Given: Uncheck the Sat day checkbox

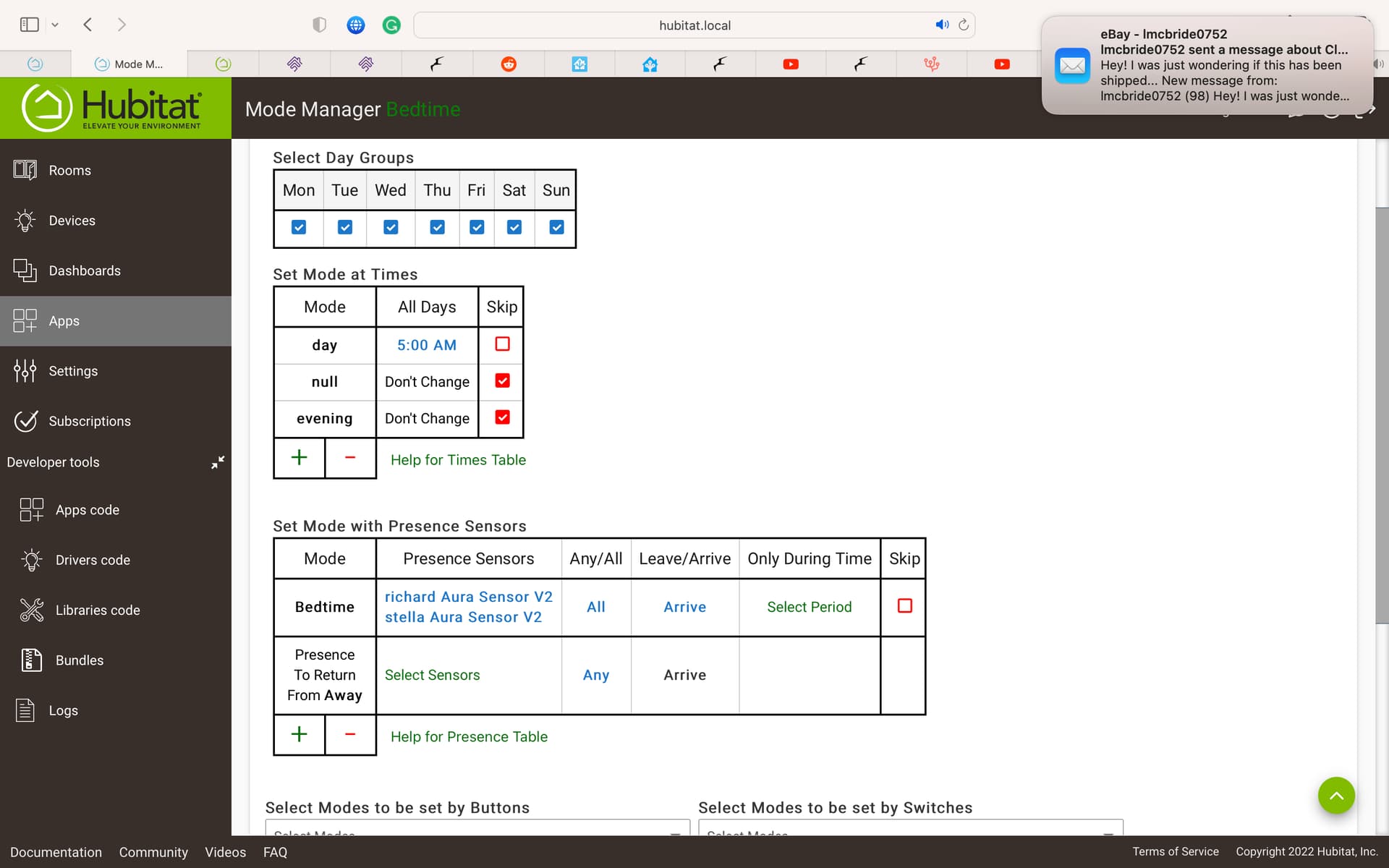Looking at the screenshot, I should pyautogui.click(x=514, y=227).
